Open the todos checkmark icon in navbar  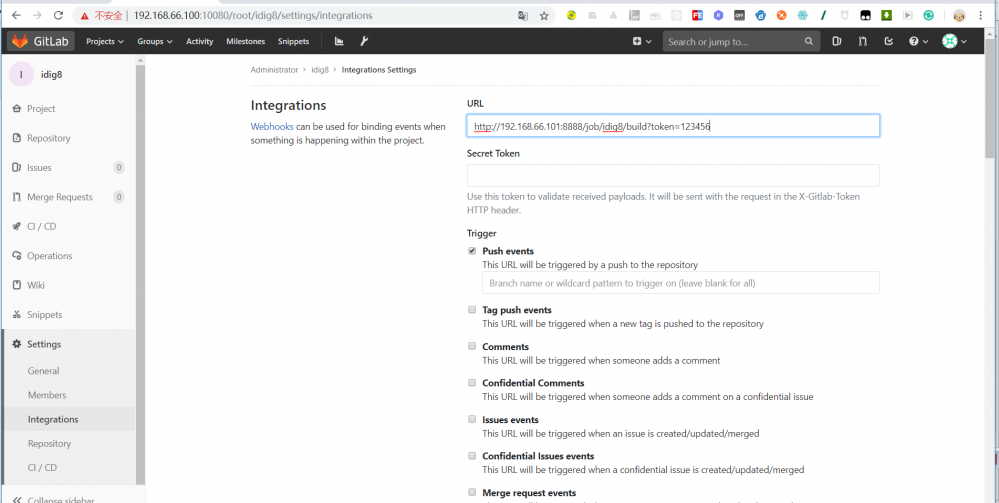(x=888, y=41)
